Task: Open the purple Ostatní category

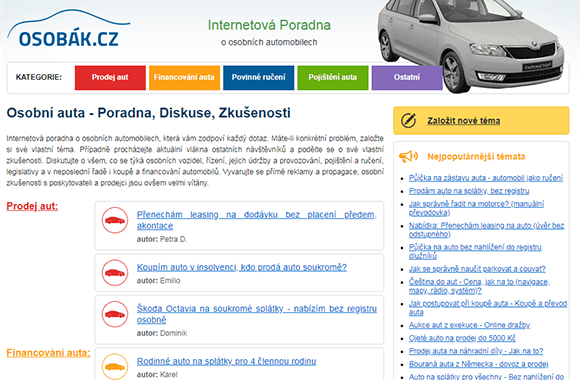Action: tap(407, 78)
